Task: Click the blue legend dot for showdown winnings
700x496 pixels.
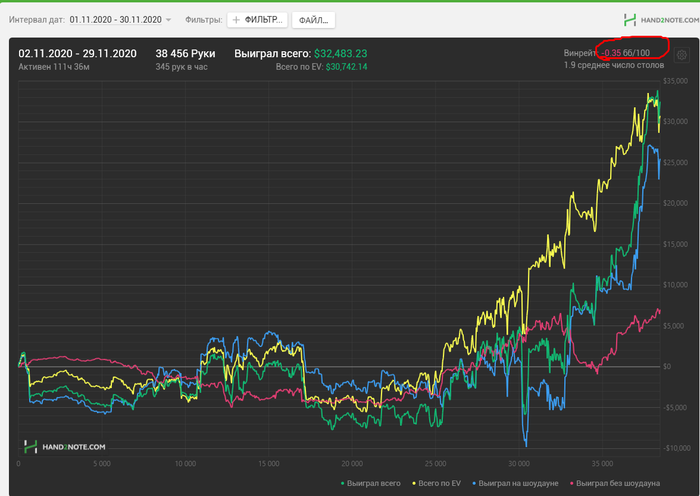Action: pos(474,483)
